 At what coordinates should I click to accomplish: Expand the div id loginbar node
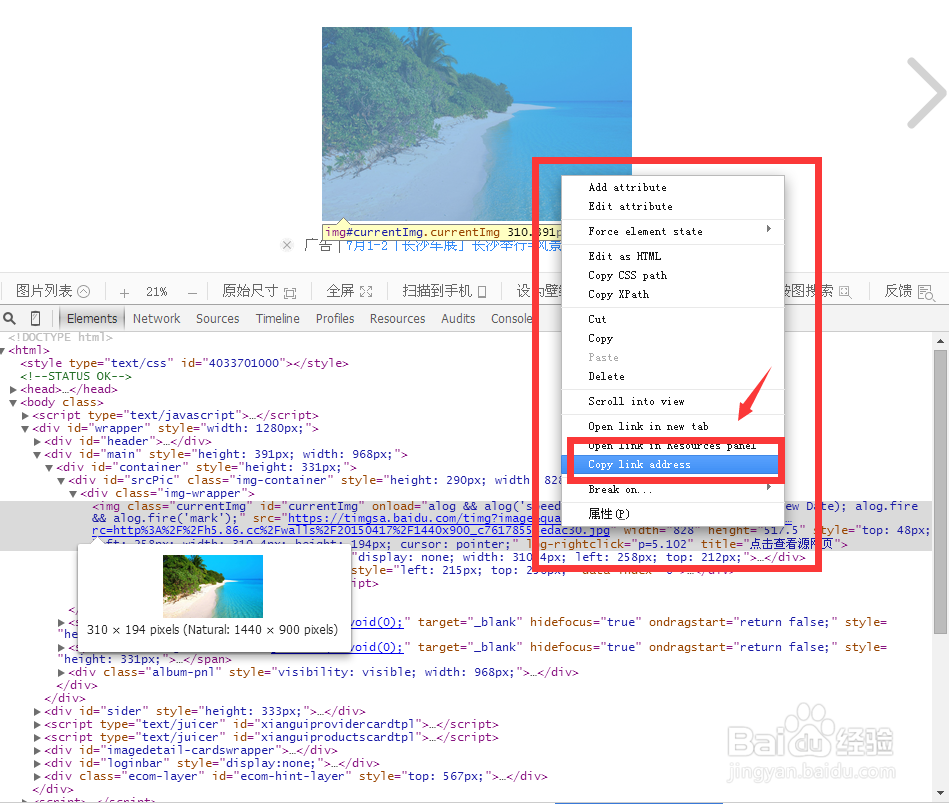click(x=38, y=763)
